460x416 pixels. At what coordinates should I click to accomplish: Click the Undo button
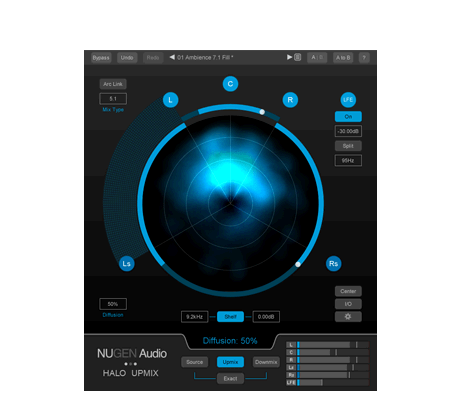127,58
